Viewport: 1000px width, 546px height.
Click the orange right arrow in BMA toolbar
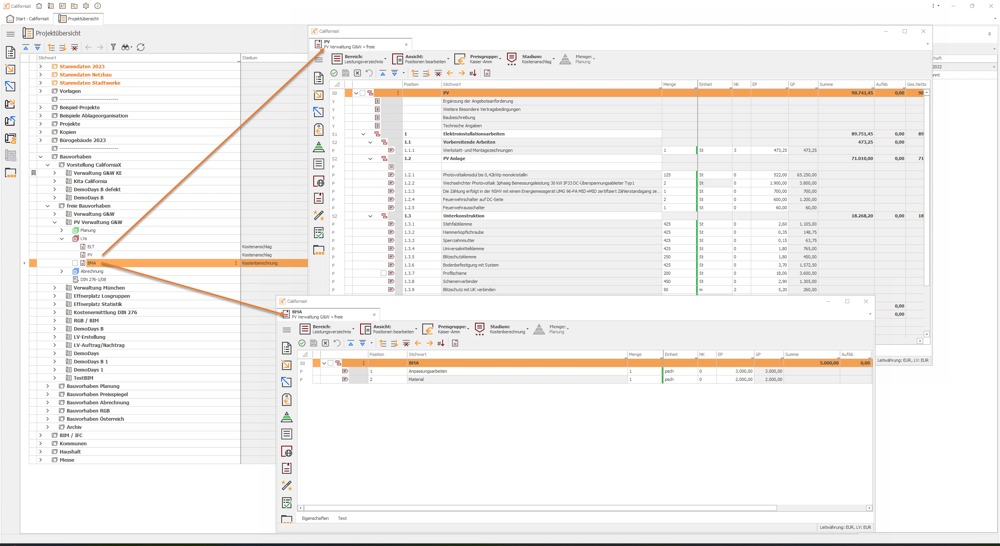[x=430, y=343]
